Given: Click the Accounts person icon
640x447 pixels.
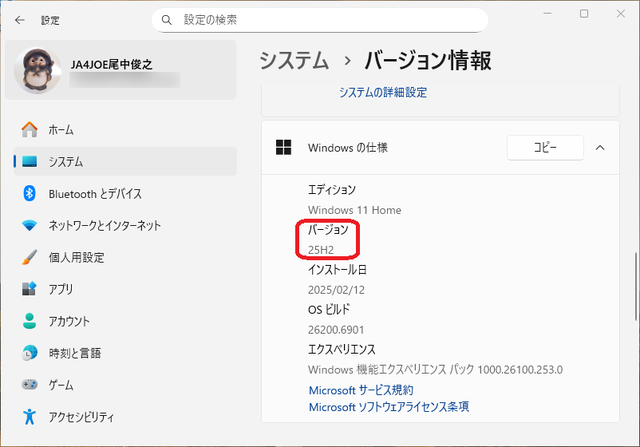Looking at the screenshot, I should pyautogui.click(x=29, y=321).
